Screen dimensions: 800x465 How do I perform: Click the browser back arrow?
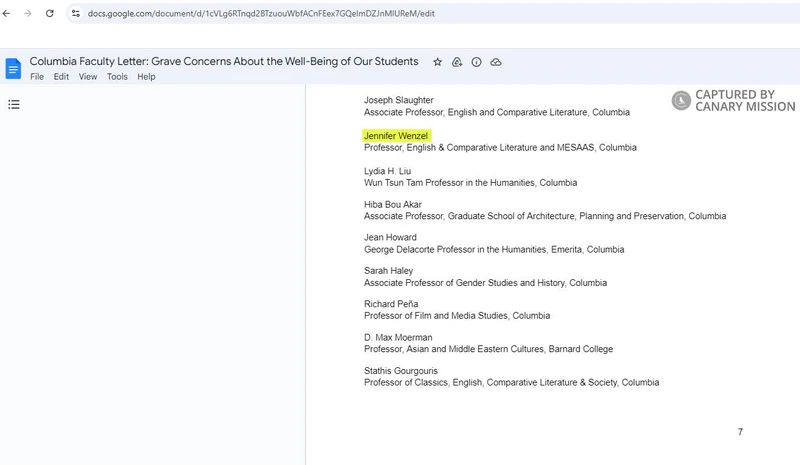point(7,14)
